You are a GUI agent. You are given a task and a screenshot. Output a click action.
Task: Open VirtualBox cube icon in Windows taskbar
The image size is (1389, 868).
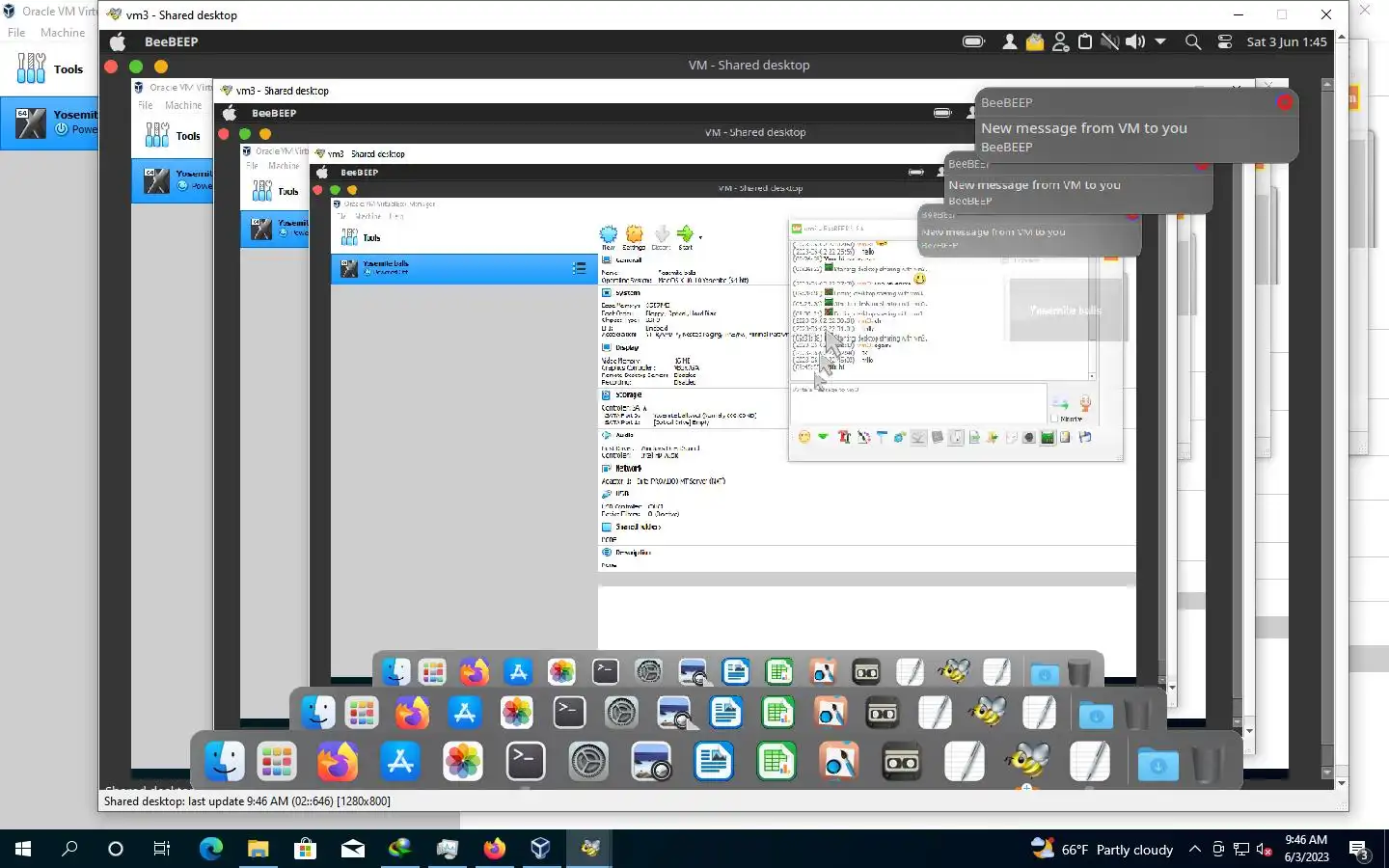coord(540,849)
